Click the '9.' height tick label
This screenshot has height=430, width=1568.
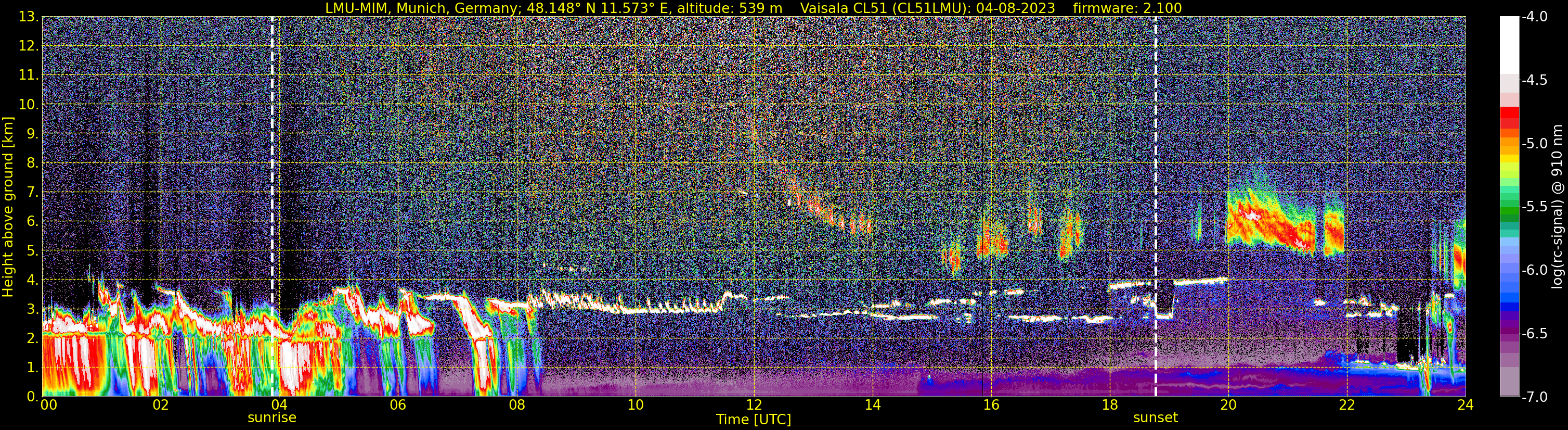(32, 134)
